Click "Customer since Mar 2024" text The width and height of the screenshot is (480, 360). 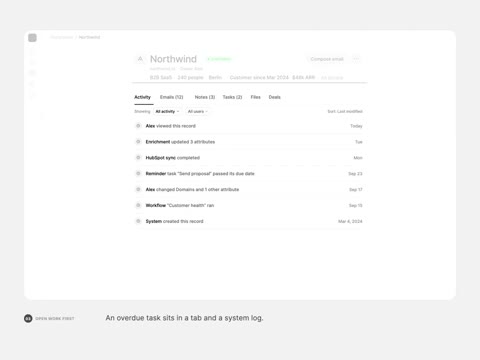[x=259, y=77]
